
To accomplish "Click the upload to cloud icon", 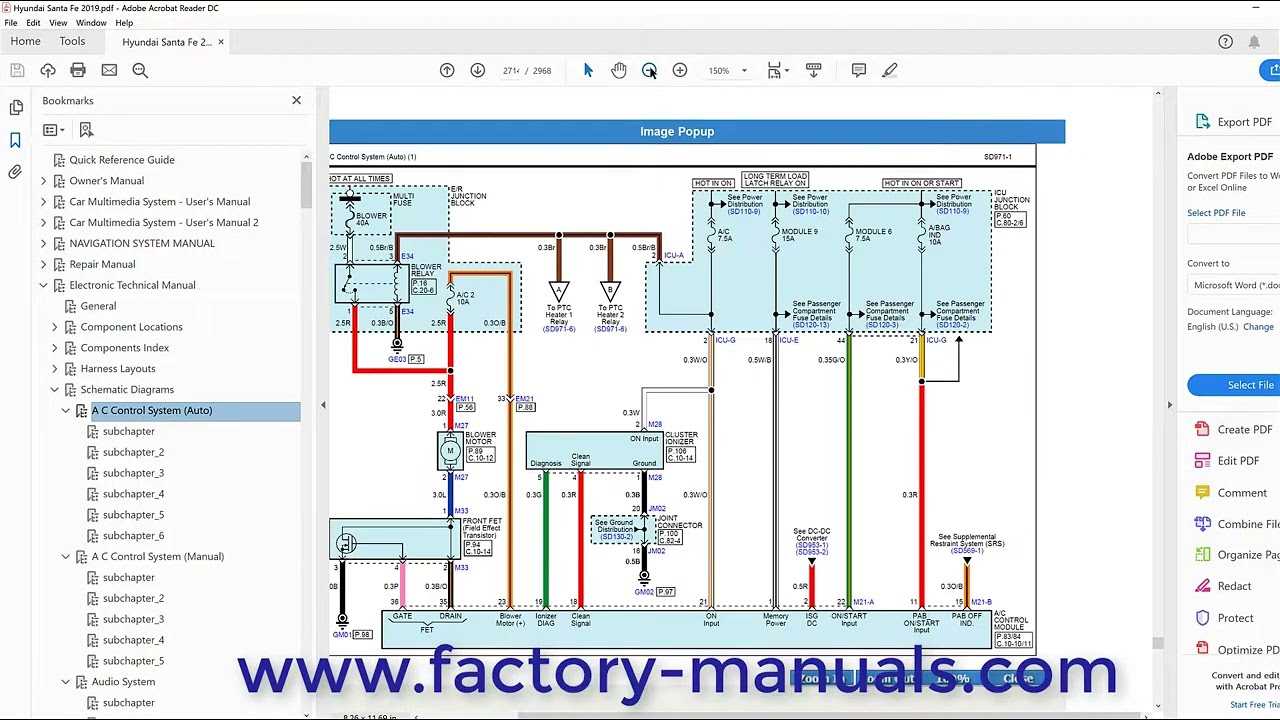I will (48, 70).
